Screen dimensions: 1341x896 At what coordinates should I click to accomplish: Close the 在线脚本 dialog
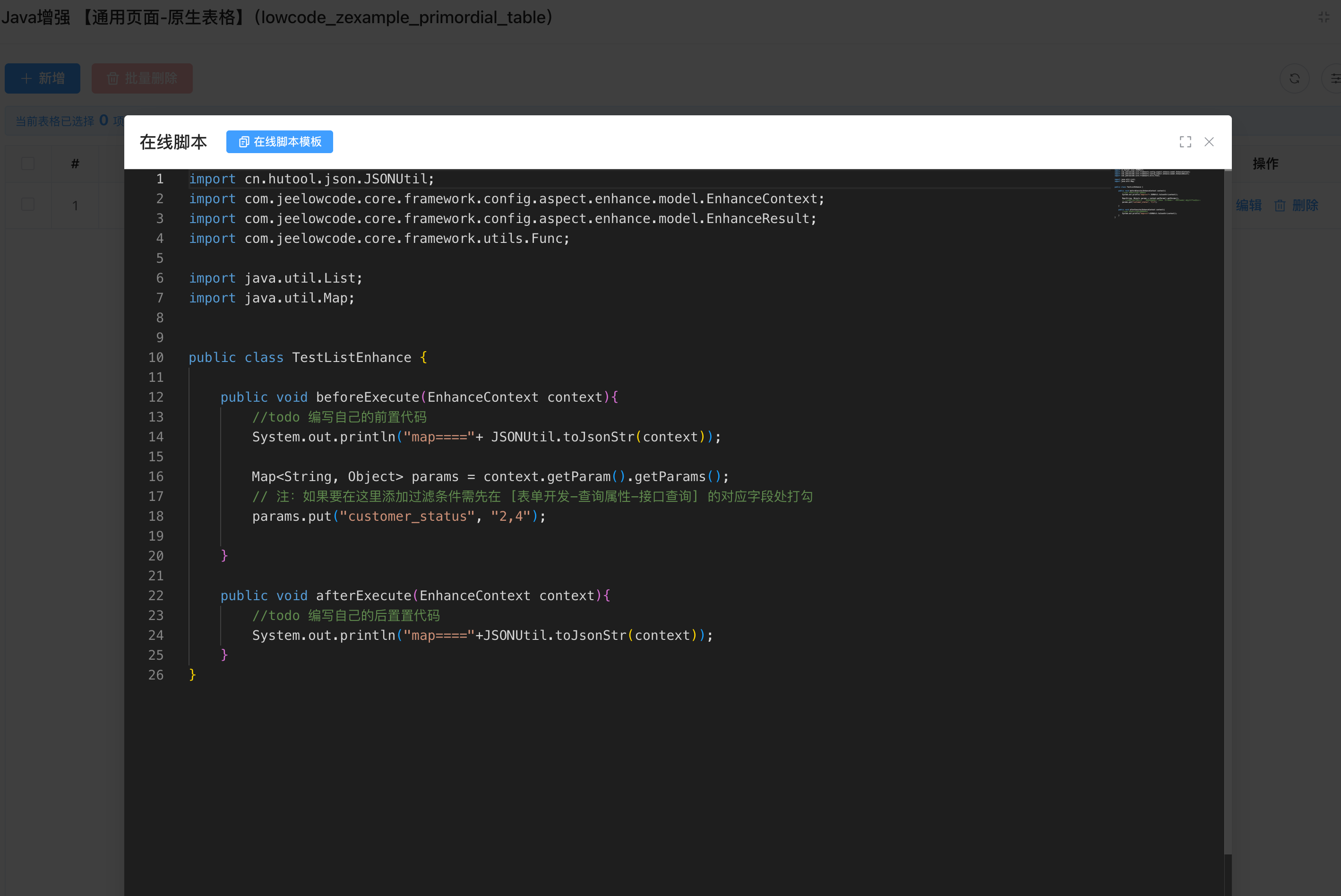pyautogui.click(x=1209, y=142)
